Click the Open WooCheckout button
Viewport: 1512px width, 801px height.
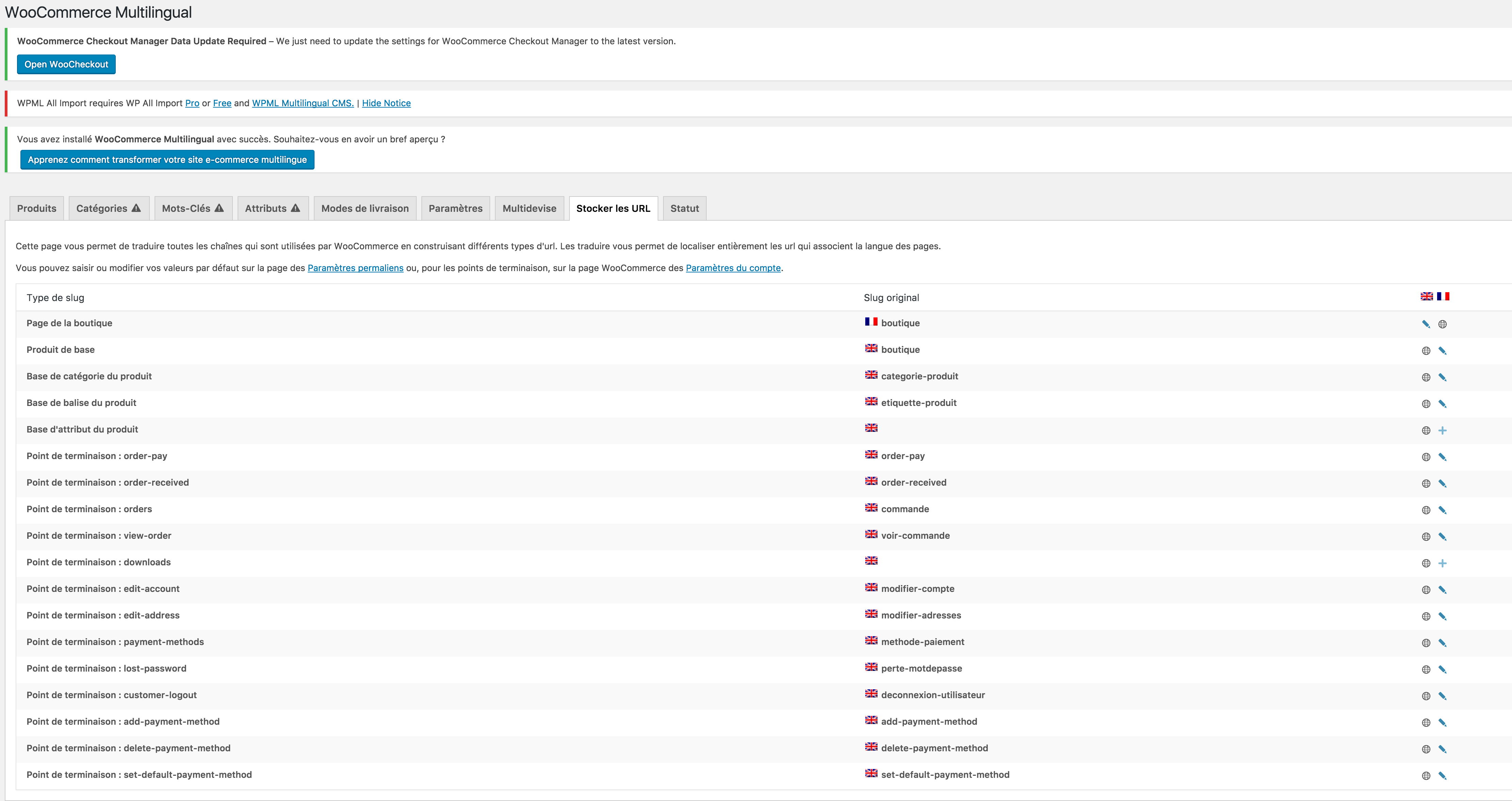66,65
